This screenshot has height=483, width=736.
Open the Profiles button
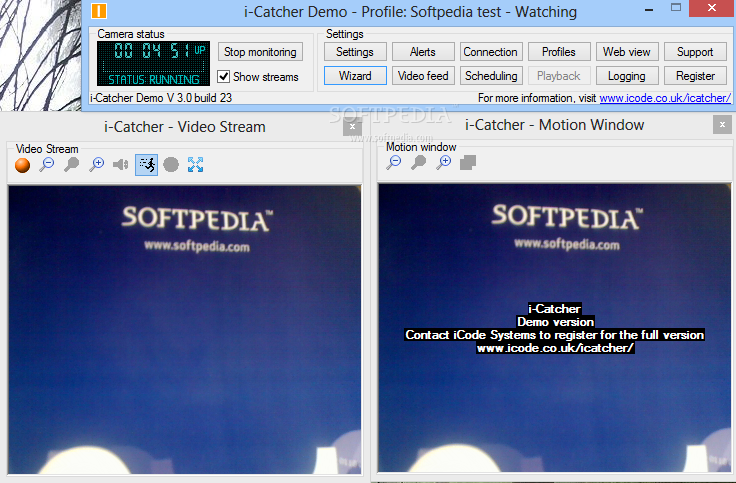click(x=559, y=52)
